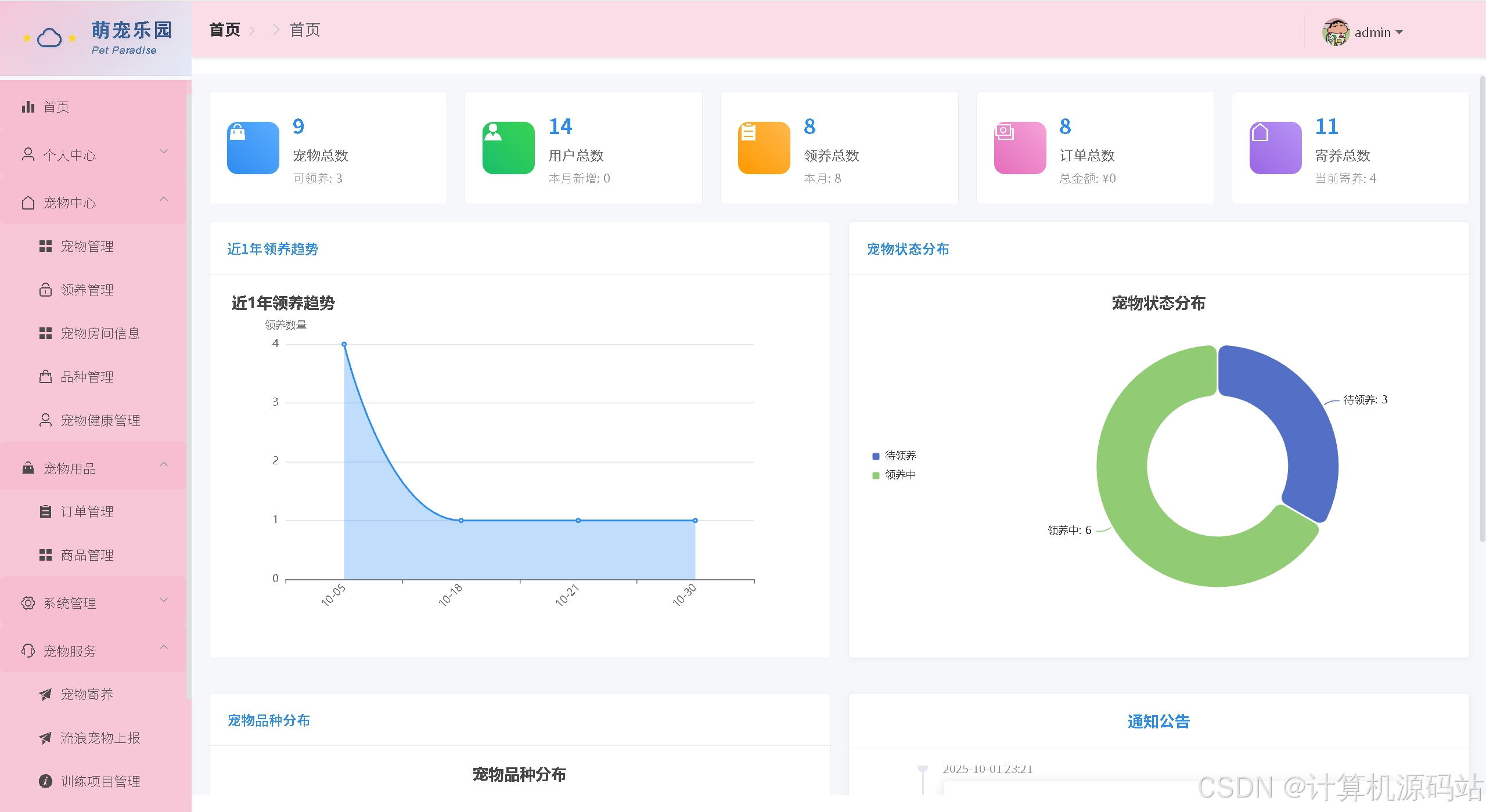Screen dimensions: 1486x812
Task: Collapse the 宠物中心 menu chevron
Action: pyautogui.click(x=164, y=199)
